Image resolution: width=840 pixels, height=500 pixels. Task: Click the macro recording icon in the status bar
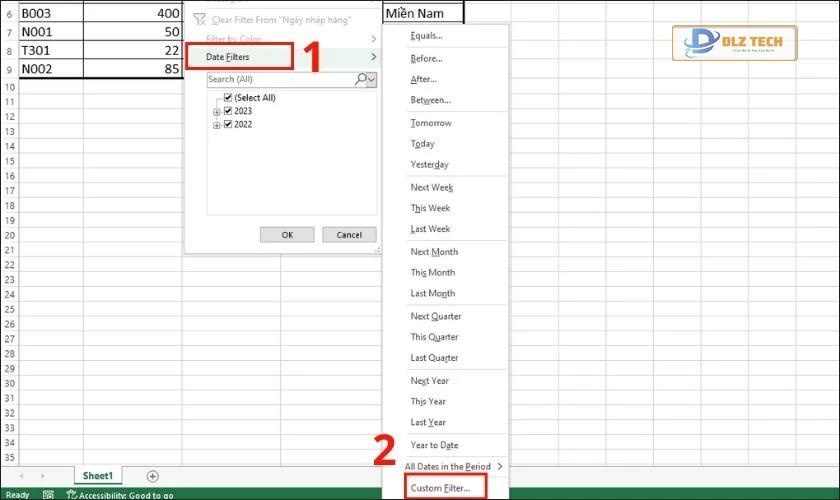click(x=48, y=494)
